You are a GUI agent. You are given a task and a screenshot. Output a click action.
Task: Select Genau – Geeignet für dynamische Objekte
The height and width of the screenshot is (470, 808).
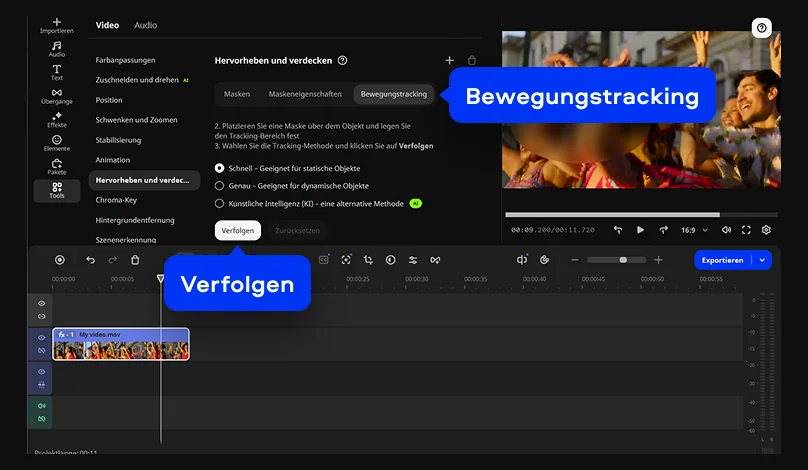(292, 186)
